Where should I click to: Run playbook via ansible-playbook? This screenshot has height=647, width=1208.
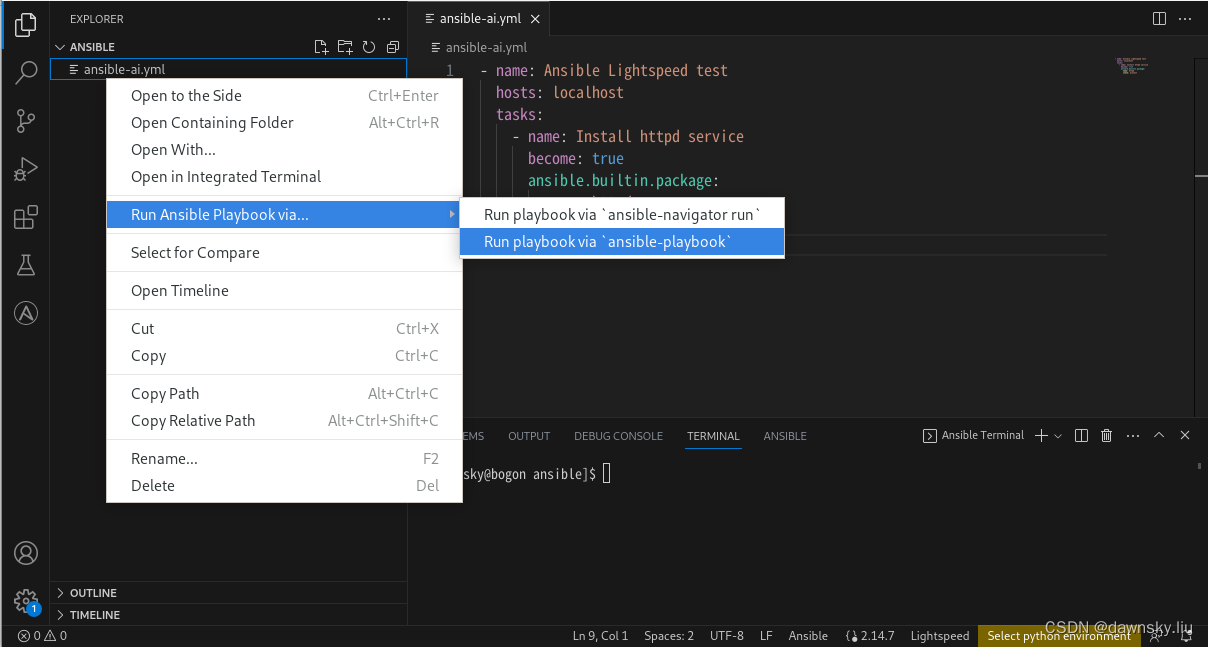(622, 241)
